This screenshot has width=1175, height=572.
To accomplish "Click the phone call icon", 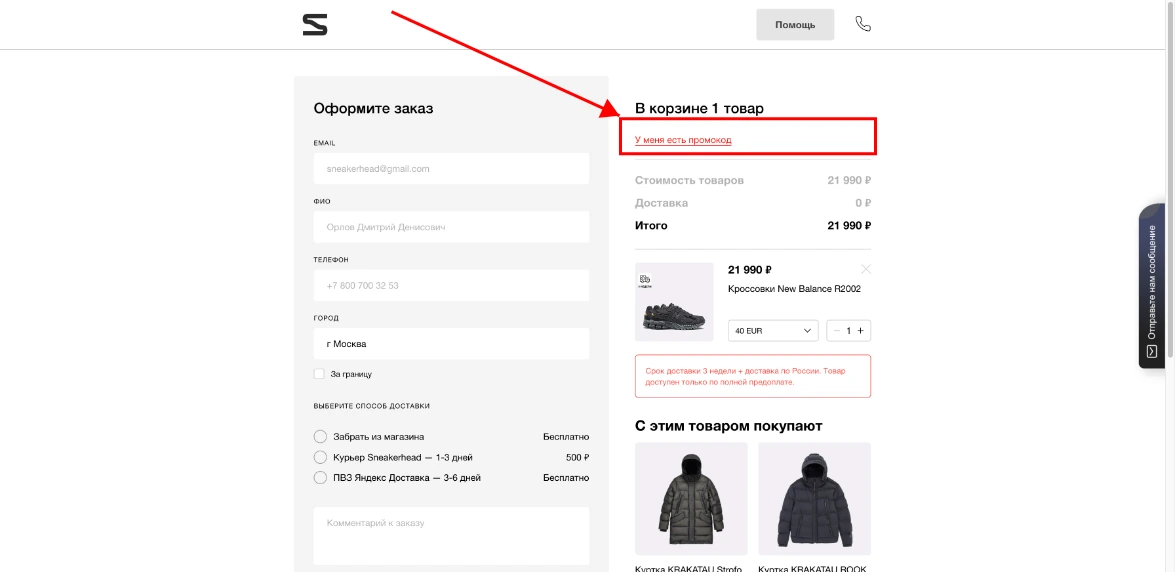I will pos(863,24).
